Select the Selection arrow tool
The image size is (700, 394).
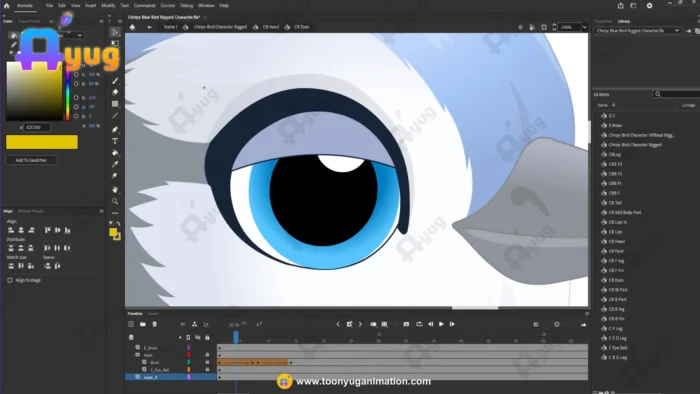coord(115,32)
